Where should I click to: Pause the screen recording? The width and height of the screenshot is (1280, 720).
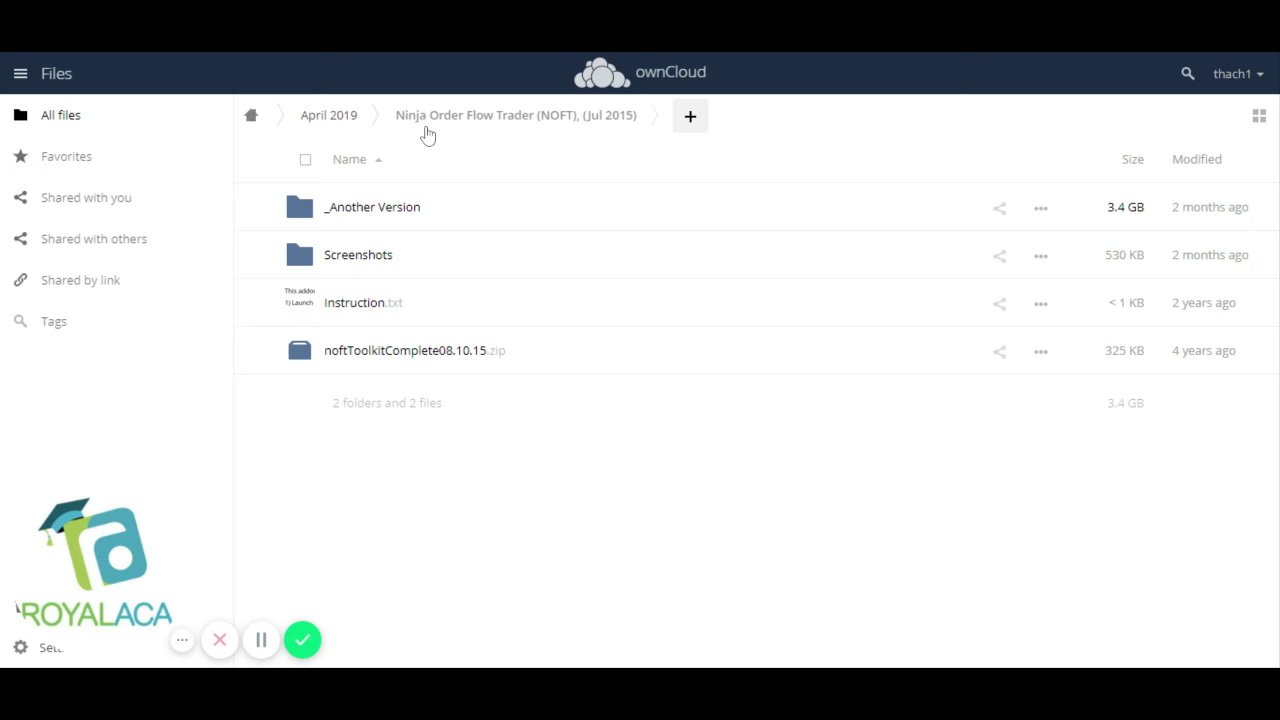click(261, 640)
